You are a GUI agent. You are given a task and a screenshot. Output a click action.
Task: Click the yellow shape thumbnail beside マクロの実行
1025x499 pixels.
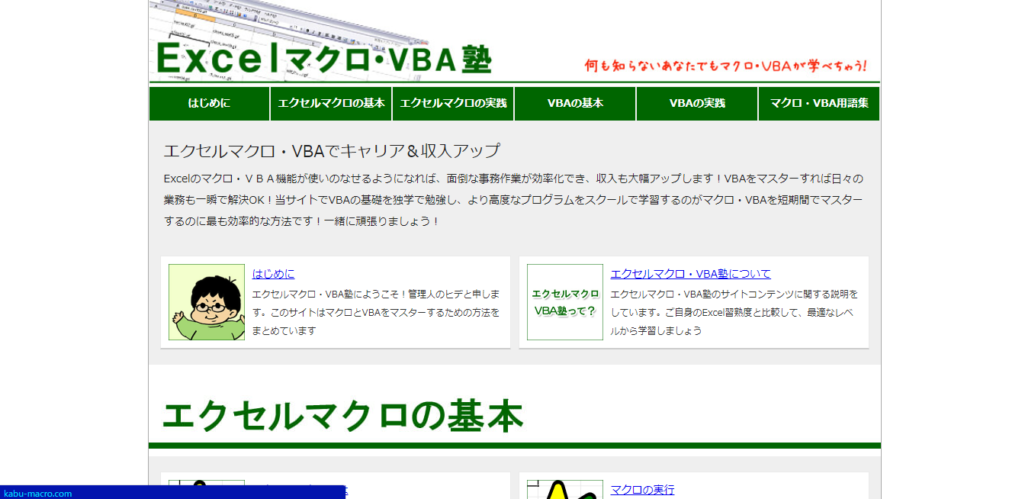[565, 489]
